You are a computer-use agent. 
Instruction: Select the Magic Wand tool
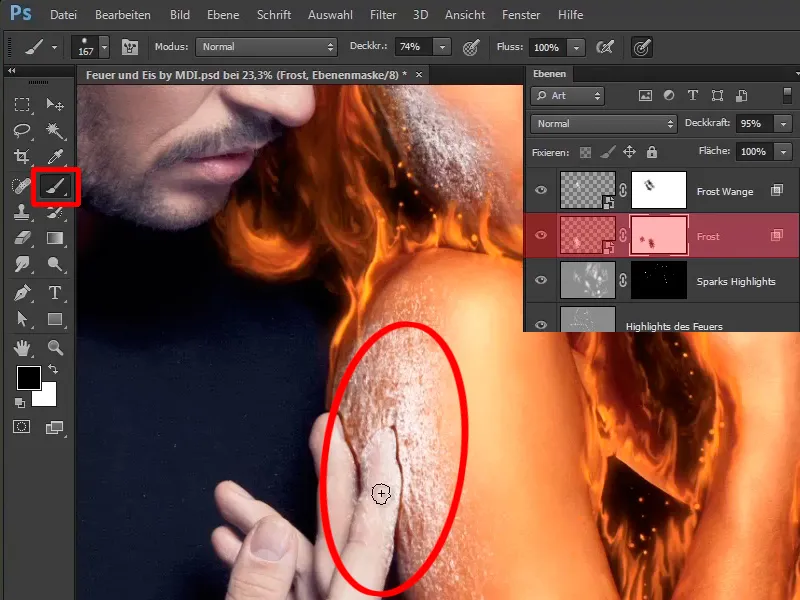click(x=55, y=131)
